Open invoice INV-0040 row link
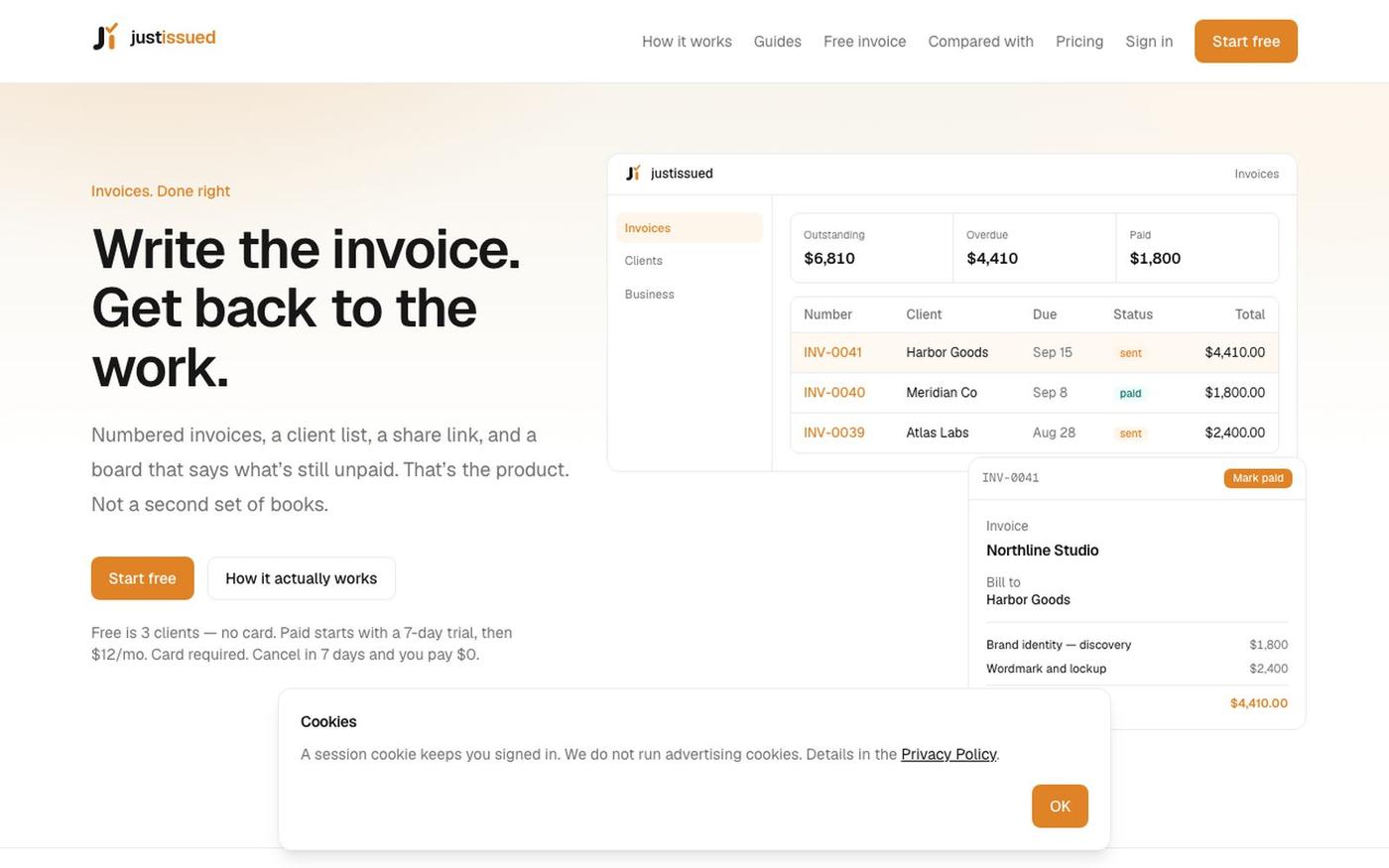Viewport: 1389px width, 868px height. (834, 393)
